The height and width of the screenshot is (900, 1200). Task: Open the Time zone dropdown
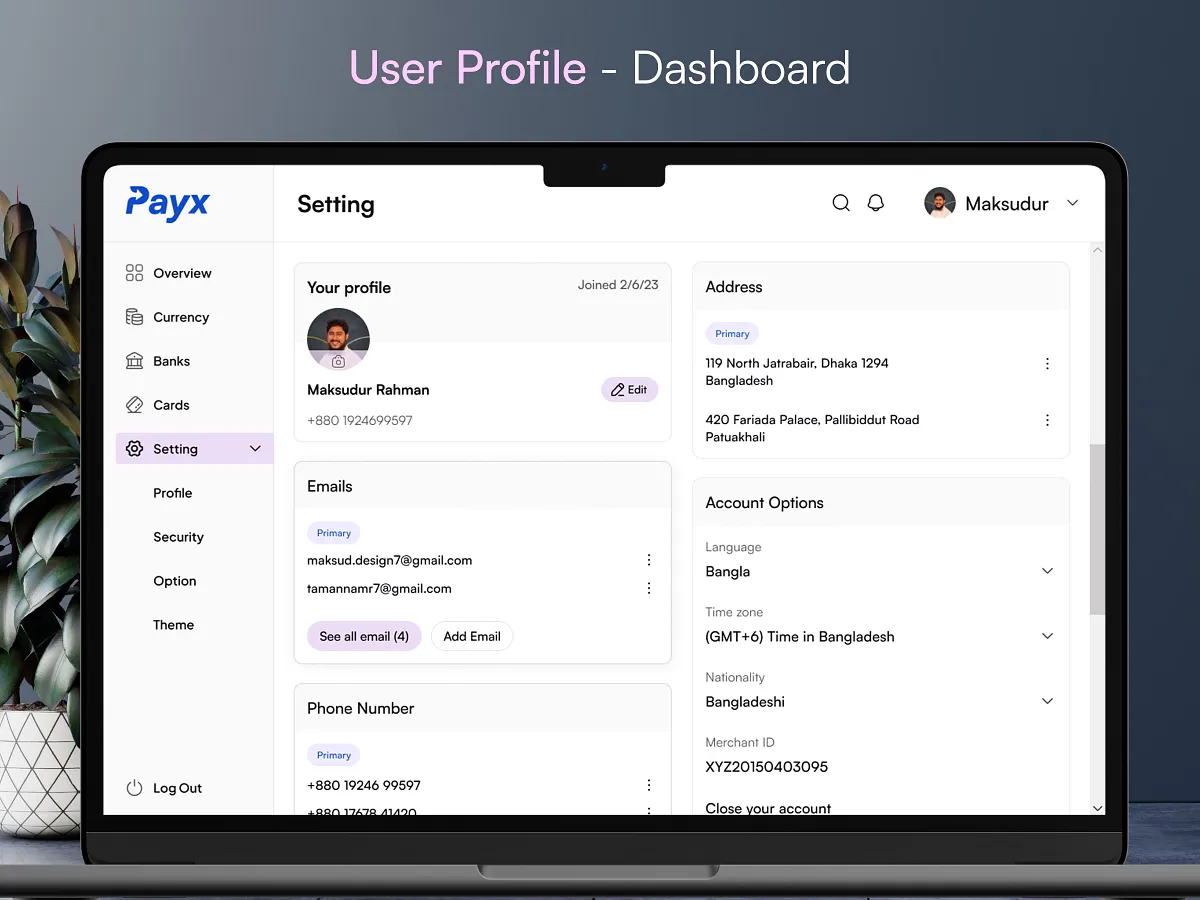[x=1047, y=635]
